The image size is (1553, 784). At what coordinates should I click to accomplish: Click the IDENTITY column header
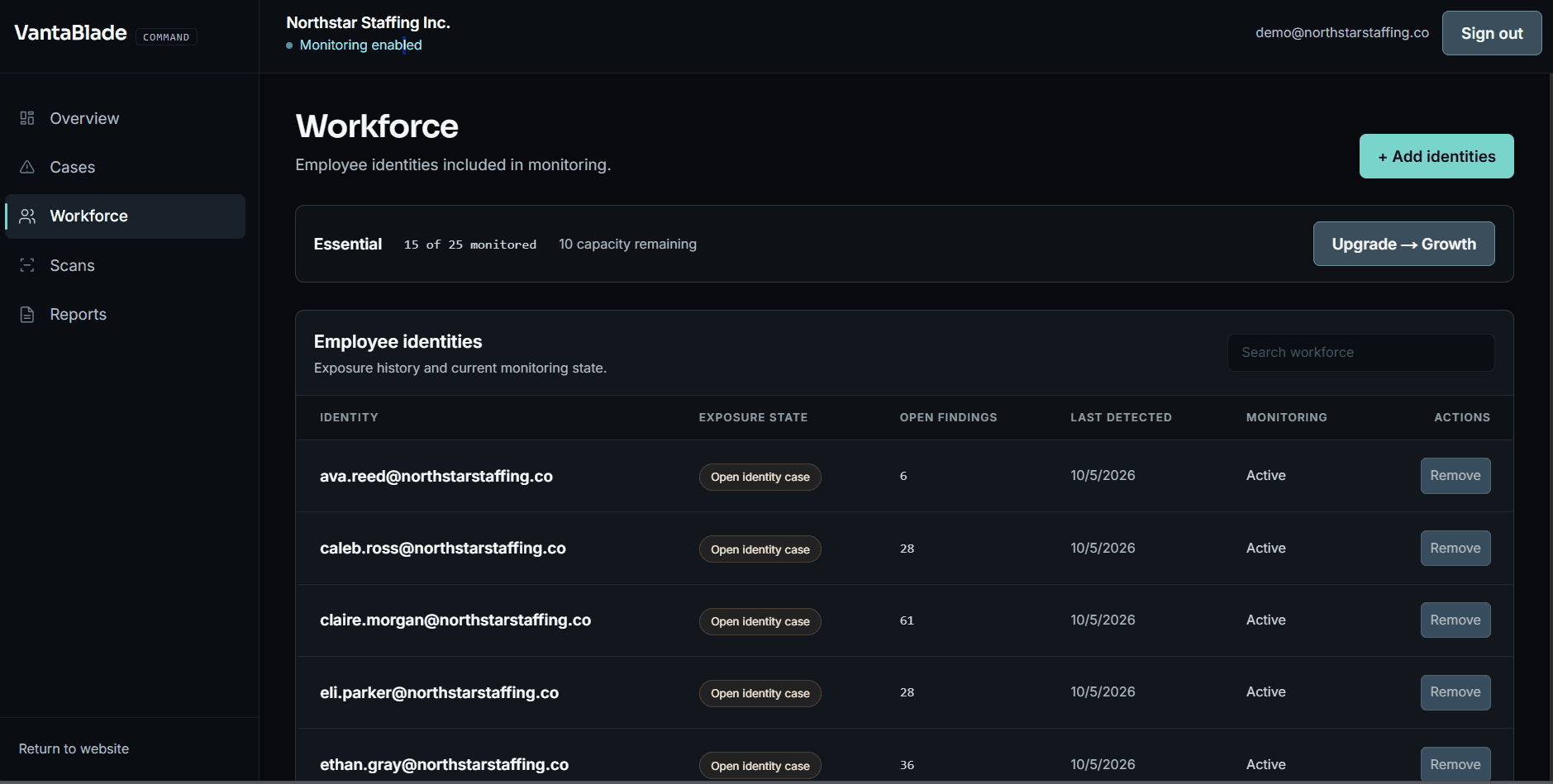click(x=349, y=417)
